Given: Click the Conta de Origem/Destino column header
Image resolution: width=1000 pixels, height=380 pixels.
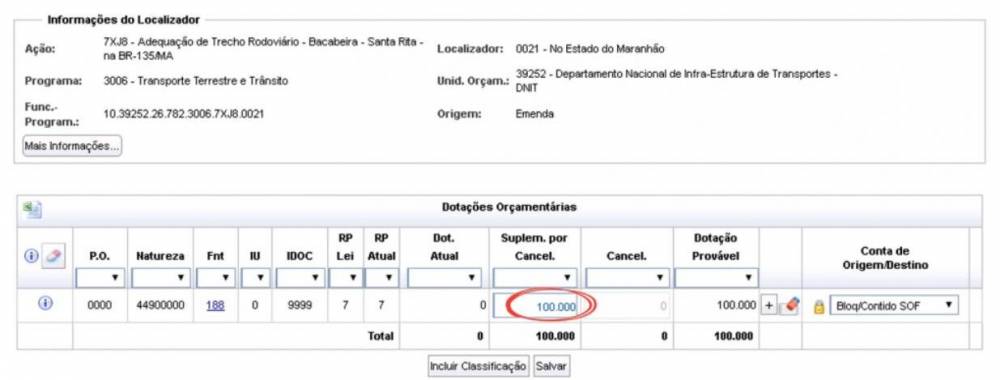Looking at the screenshot, I should (885, 258).
